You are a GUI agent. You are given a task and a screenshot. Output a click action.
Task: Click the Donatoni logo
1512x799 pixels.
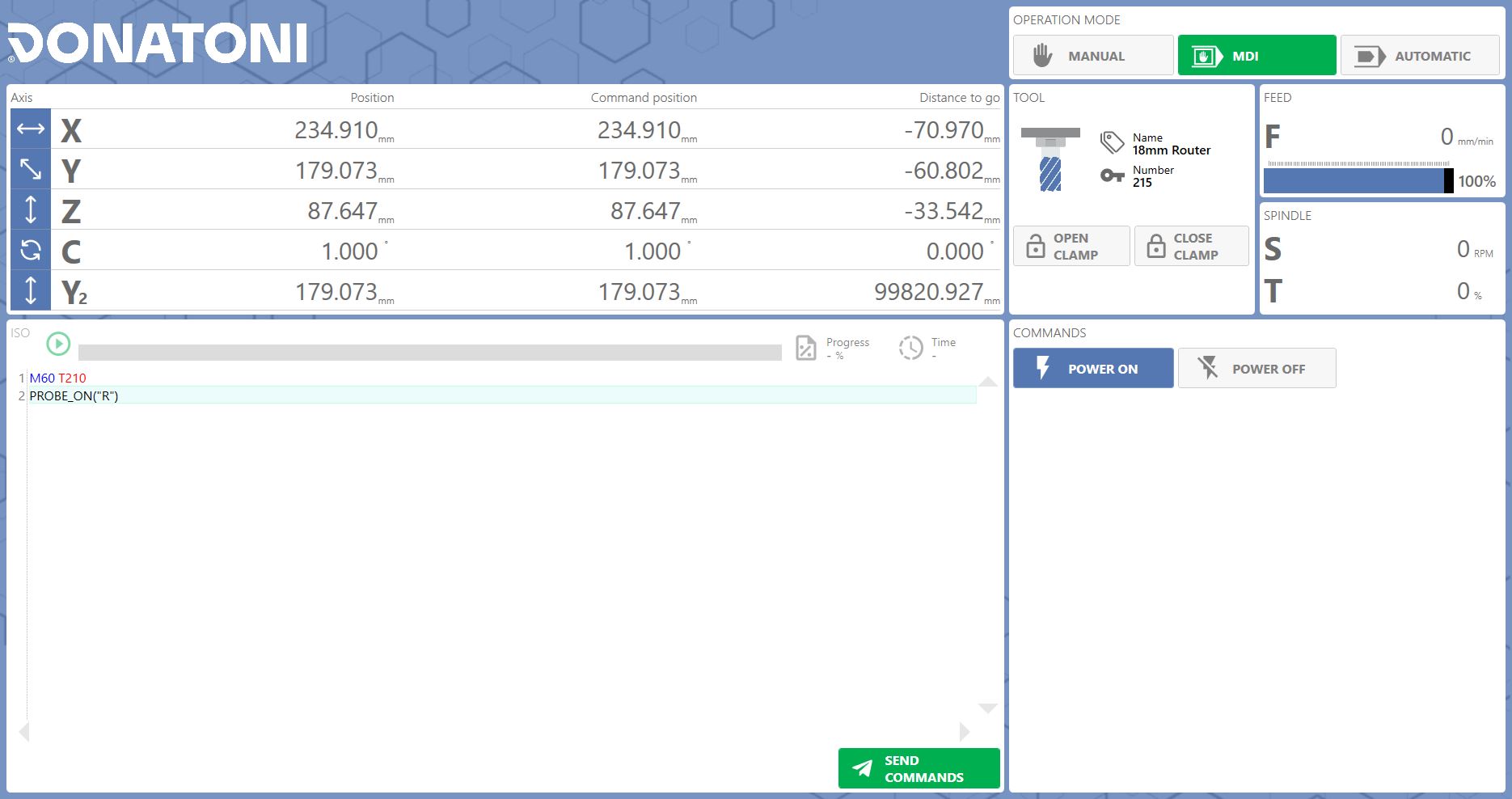coord(158,43)
